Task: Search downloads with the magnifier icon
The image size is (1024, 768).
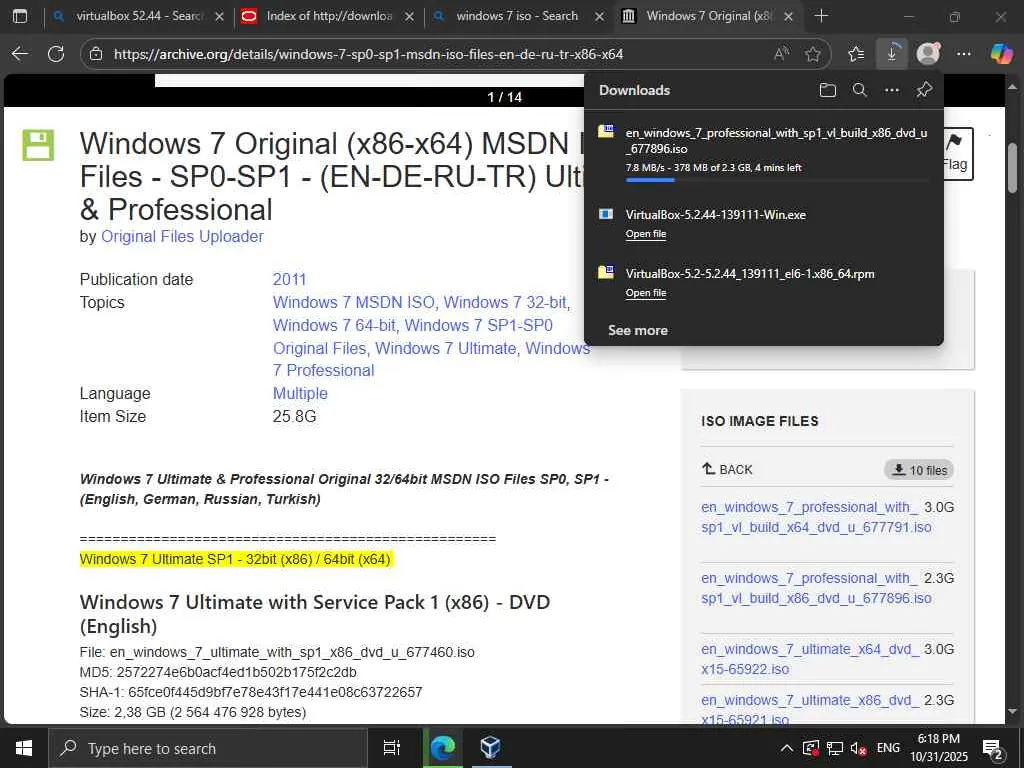Action: (859, 90)
